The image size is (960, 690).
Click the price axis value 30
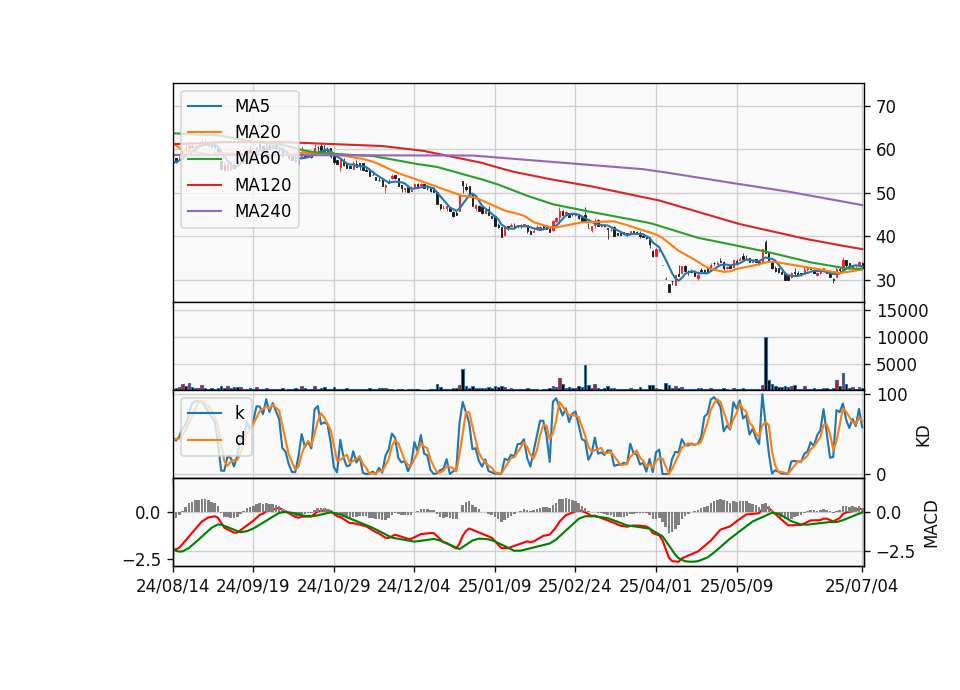[885, 281]
